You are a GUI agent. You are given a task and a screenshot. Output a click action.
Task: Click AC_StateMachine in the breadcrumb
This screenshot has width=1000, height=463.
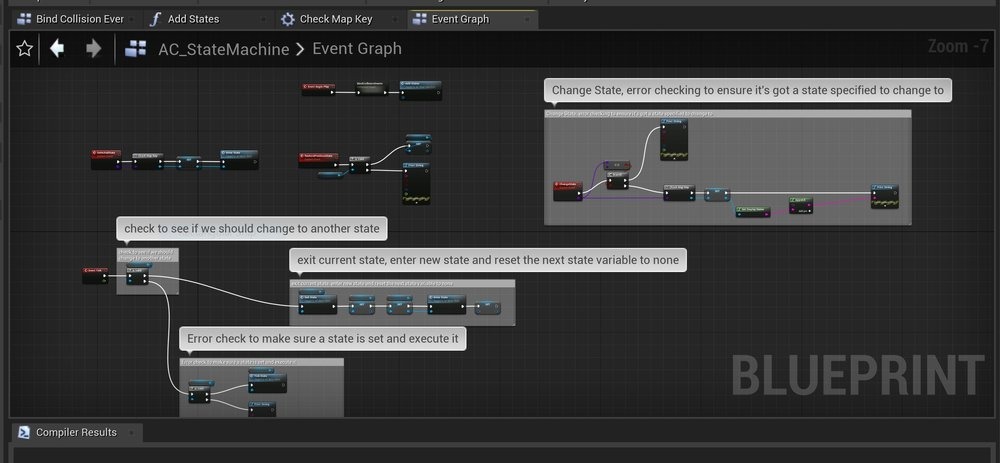tap(224, 49)
